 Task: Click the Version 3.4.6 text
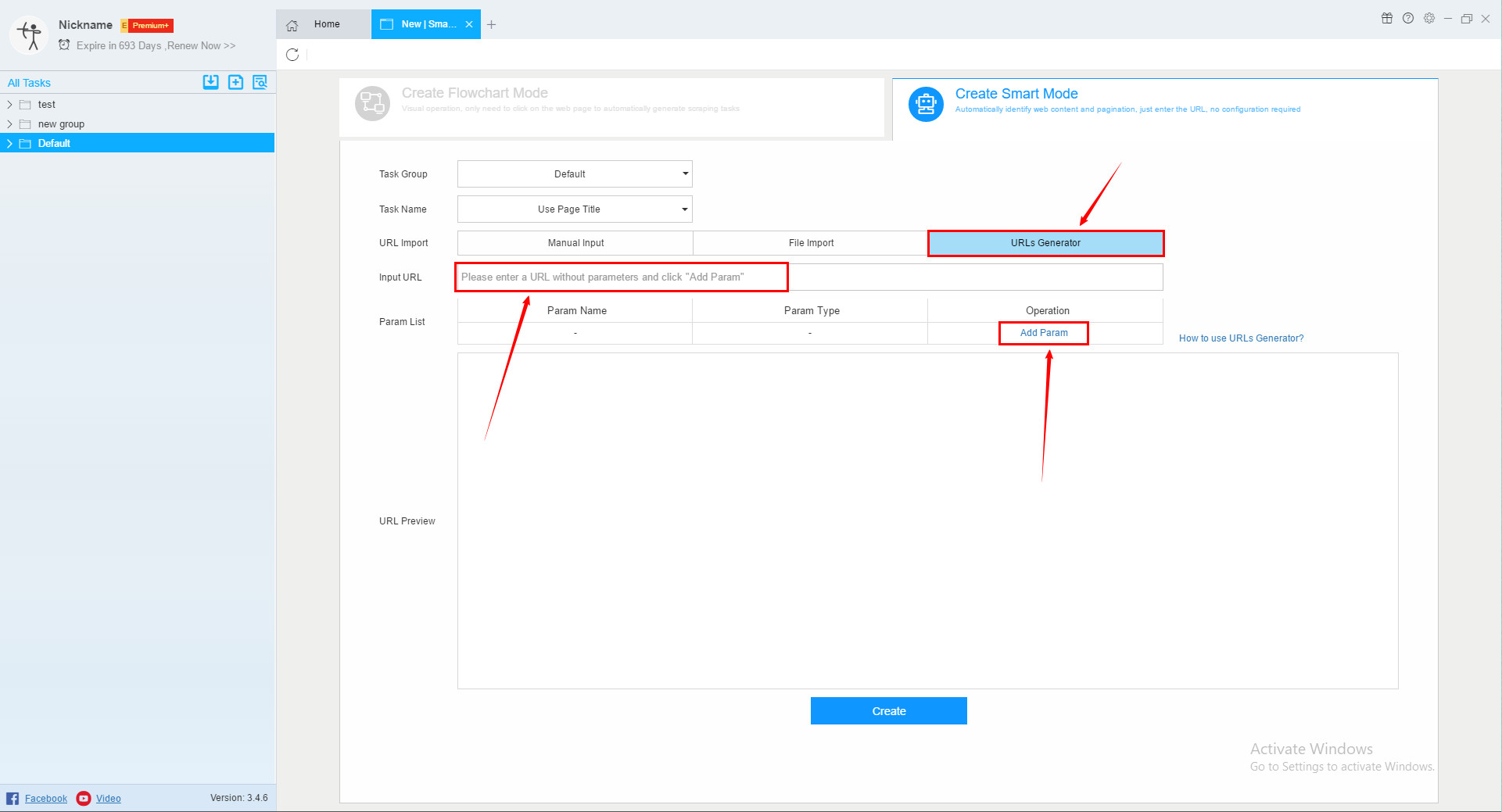tap(239, 798)
